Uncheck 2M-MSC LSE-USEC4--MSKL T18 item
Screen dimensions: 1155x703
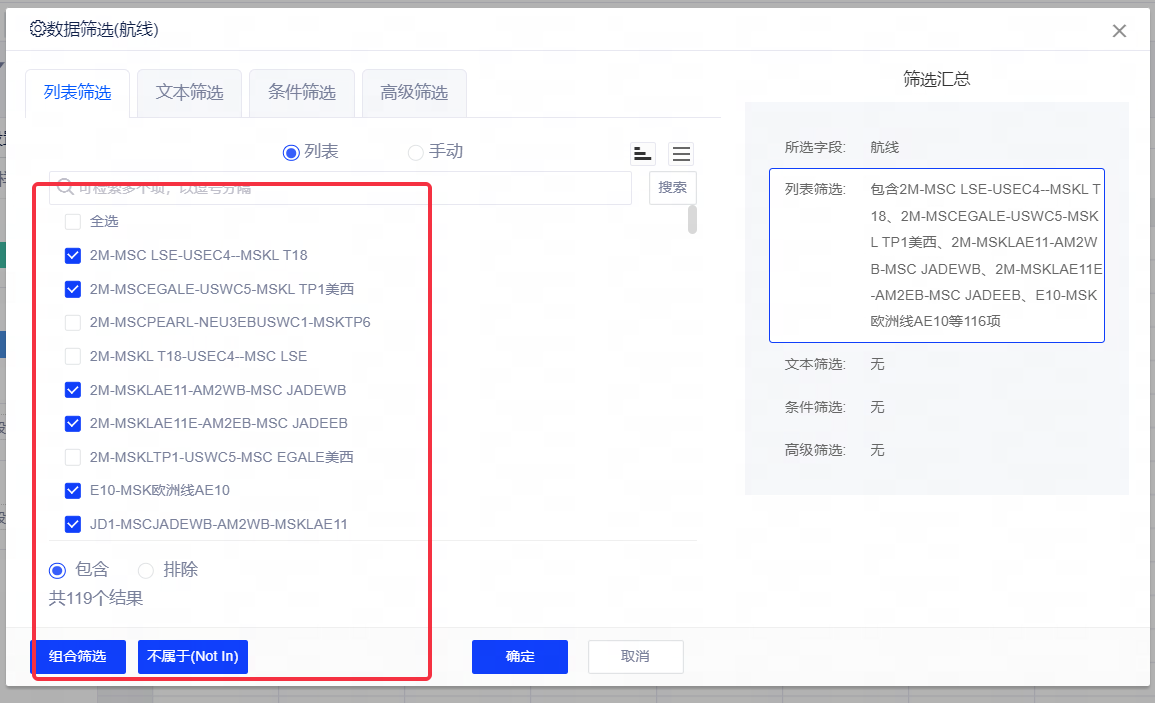coord(73,256)
